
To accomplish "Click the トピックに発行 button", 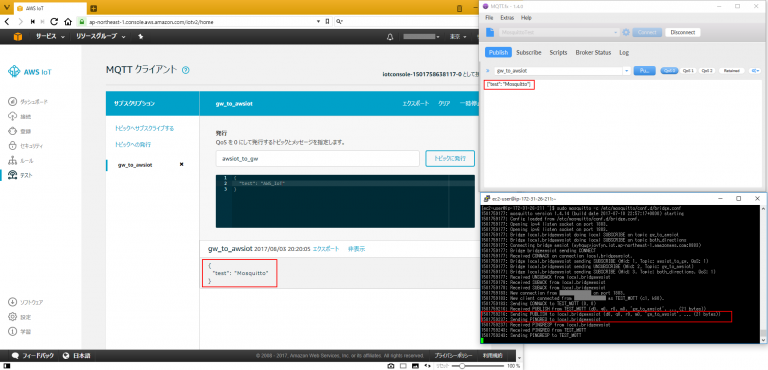I will coord(450,159).
